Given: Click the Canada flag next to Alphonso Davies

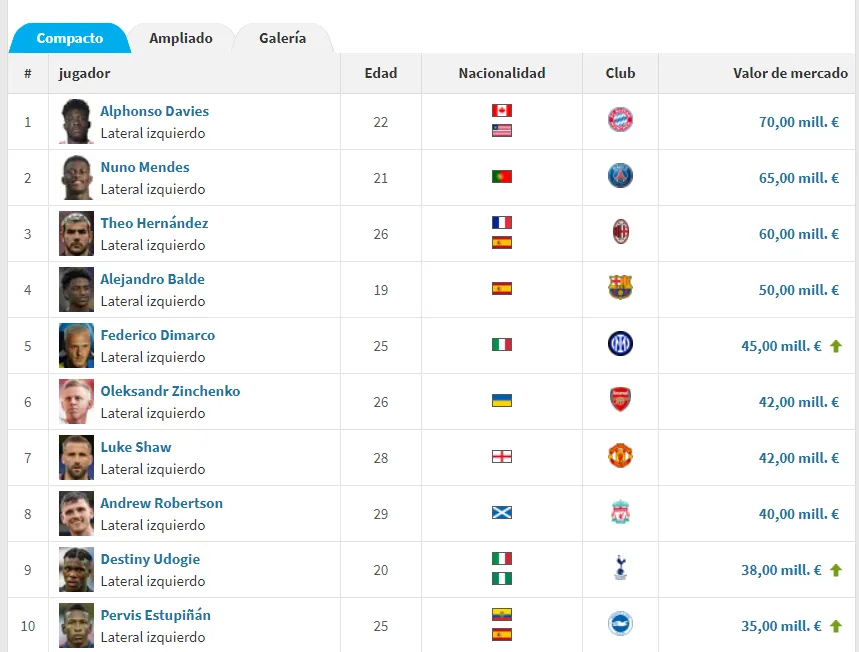Looking at the screenshot, I should pos(500,112).
